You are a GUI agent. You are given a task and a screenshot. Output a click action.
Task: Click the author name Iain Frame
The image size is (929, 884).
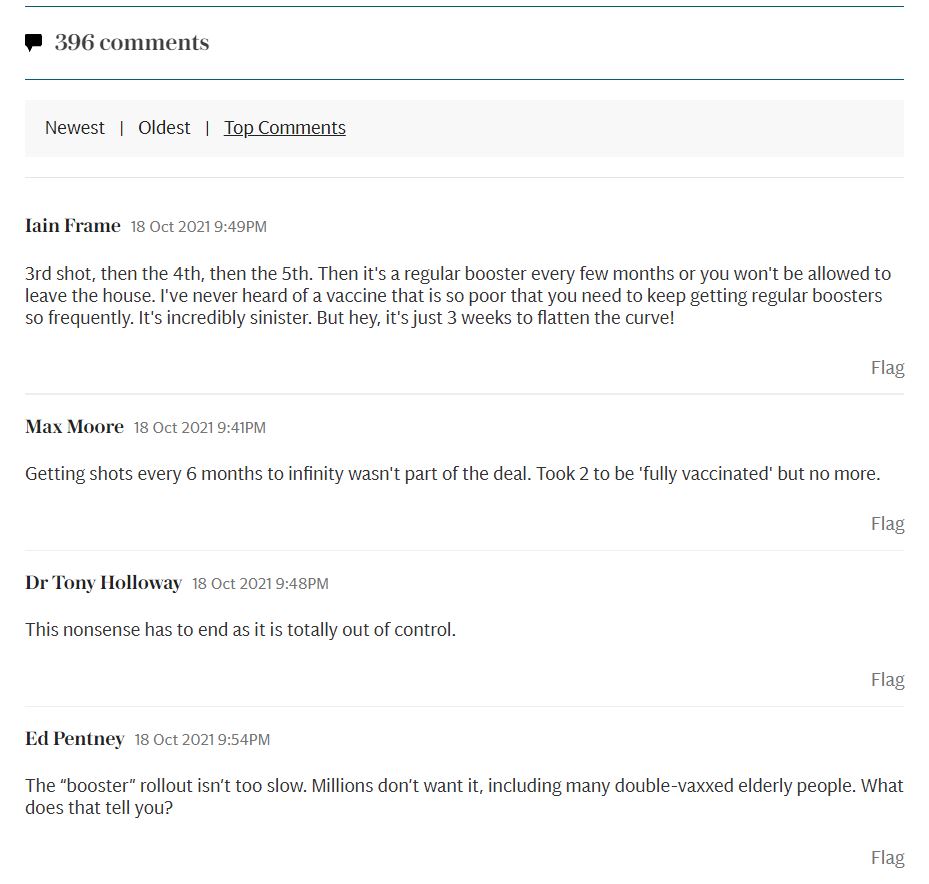[73, 226]
